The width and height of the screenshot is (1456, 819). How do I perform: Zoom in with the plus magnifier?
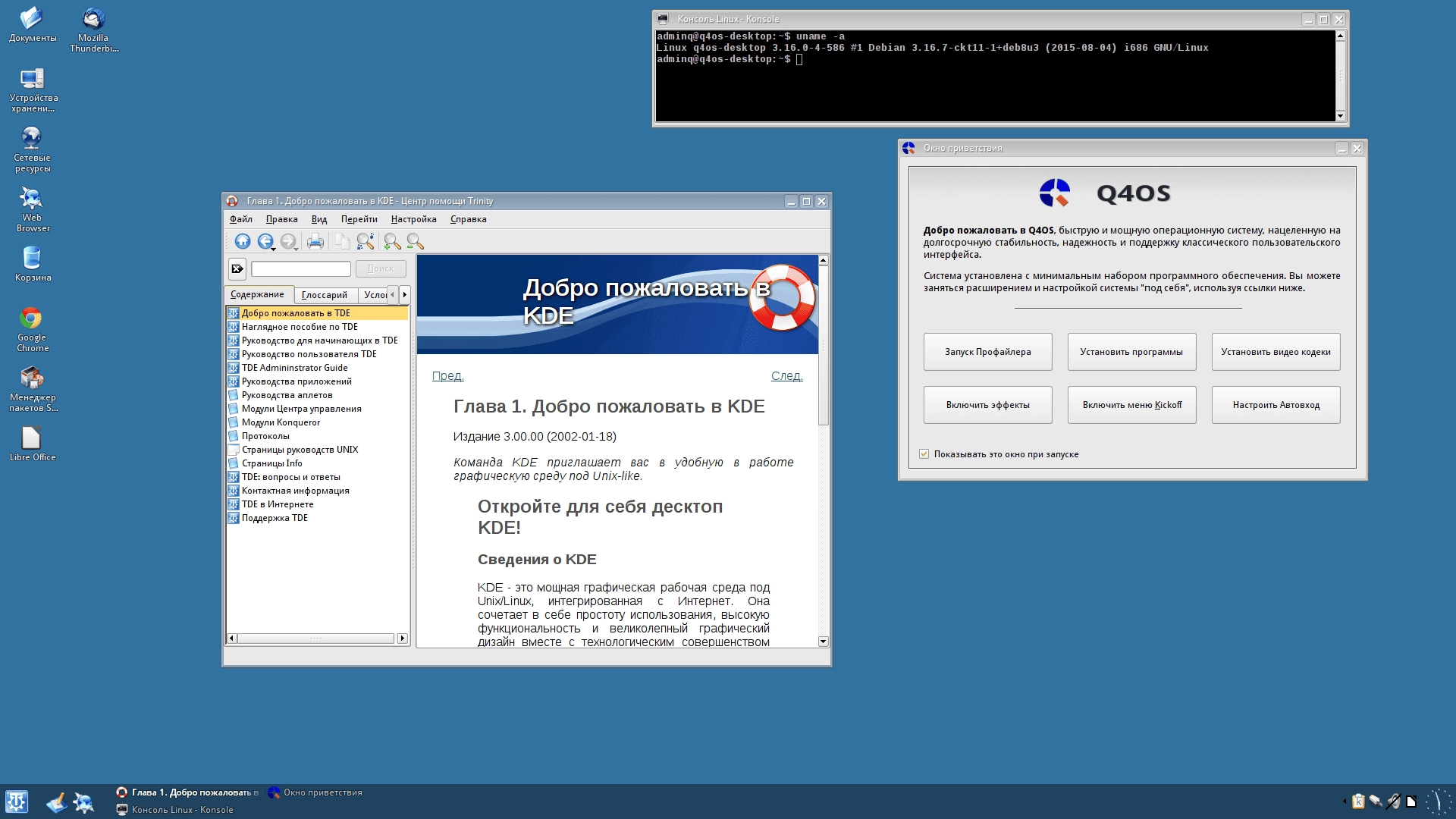[x=392, y=242]
